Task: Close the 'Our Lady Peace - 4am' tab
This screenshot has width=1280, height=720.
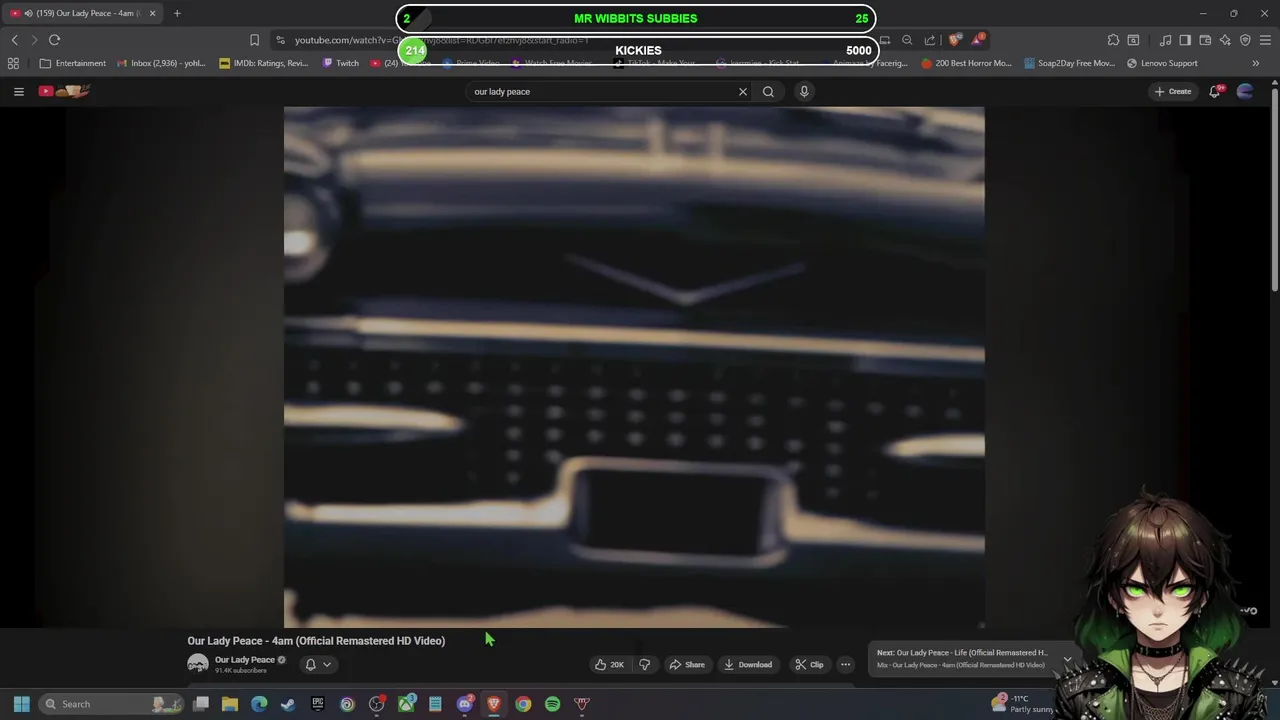Action: coord(152,13)
